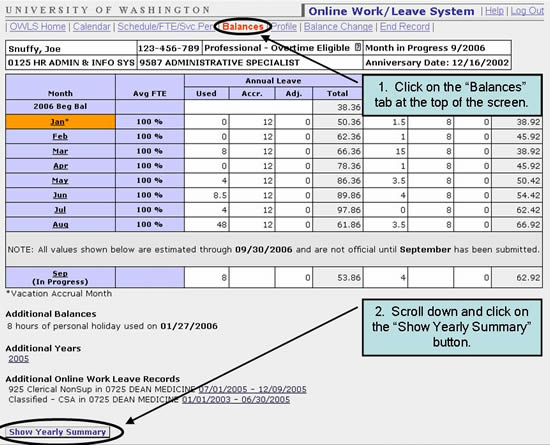Open the May month link

(60, 181)
